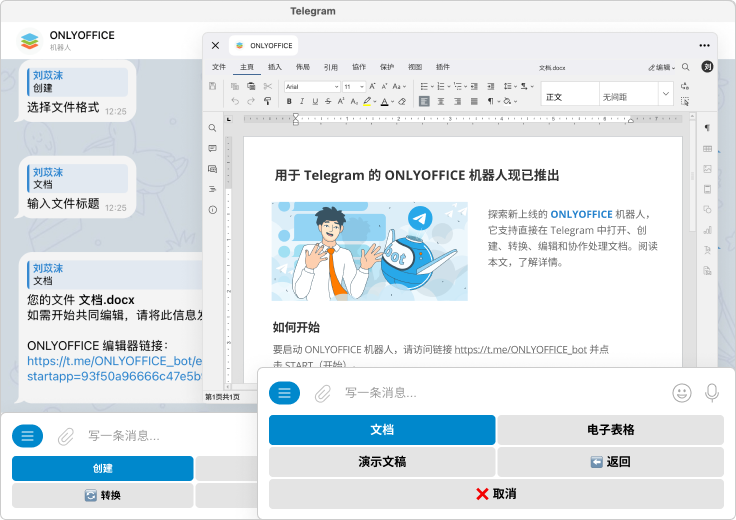The image size is (736, 520).
Task: Open the Bullets list dropdown
Action: tap(427, 86)
